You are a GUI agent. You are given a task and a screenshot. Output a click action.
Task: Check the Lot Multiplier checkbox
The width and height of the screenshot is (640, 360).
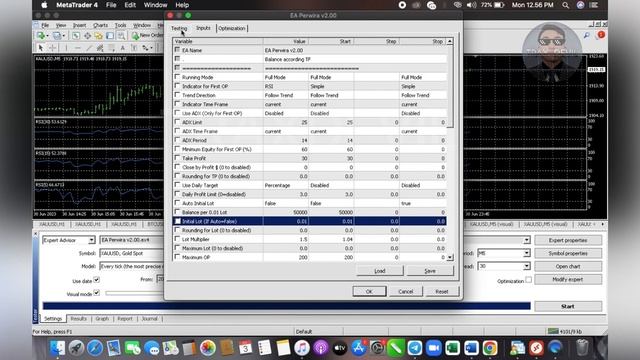[177, 239]
